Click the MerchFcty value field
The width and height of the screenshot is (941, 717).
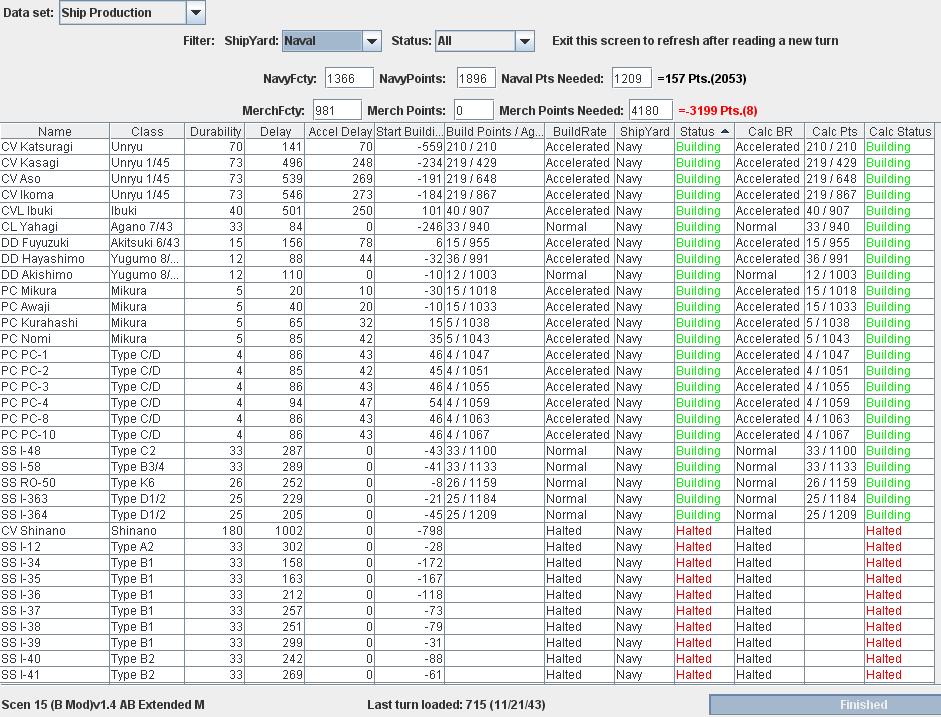[337, 110]
